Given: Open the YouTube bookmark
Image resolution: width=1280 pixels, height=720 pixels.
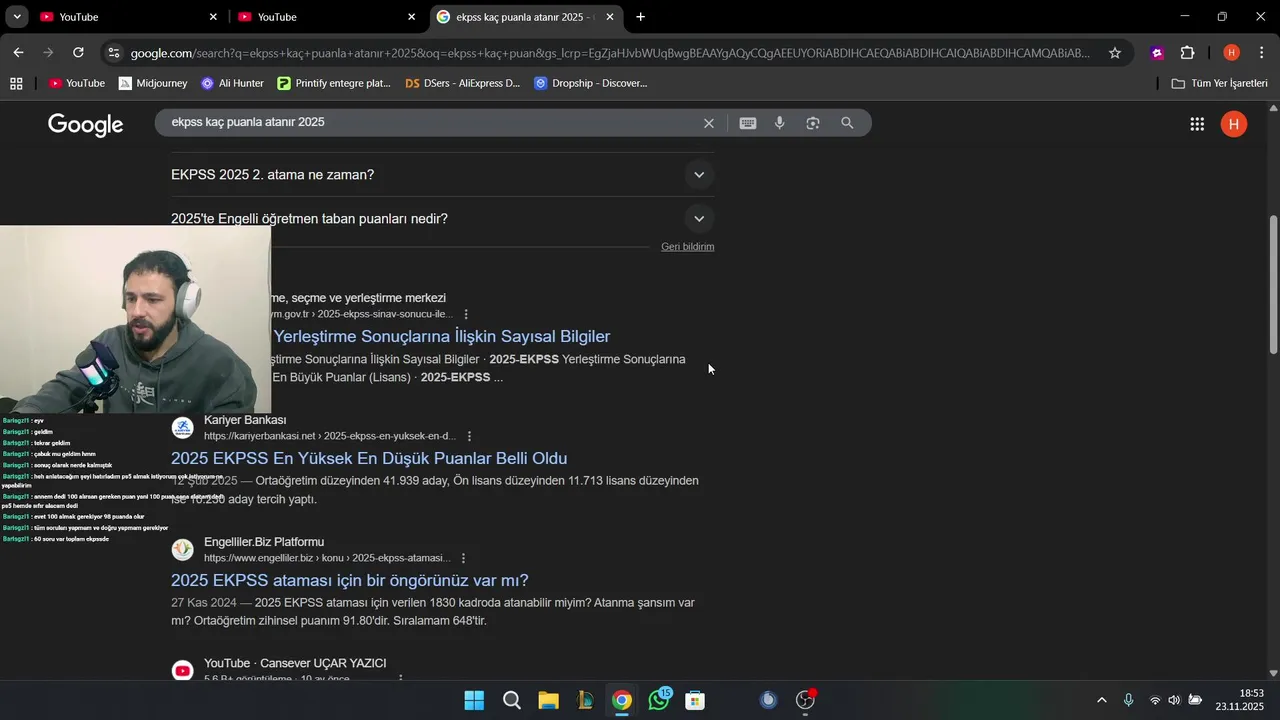Looking at the screenshot, I should (x=77, y=84).
